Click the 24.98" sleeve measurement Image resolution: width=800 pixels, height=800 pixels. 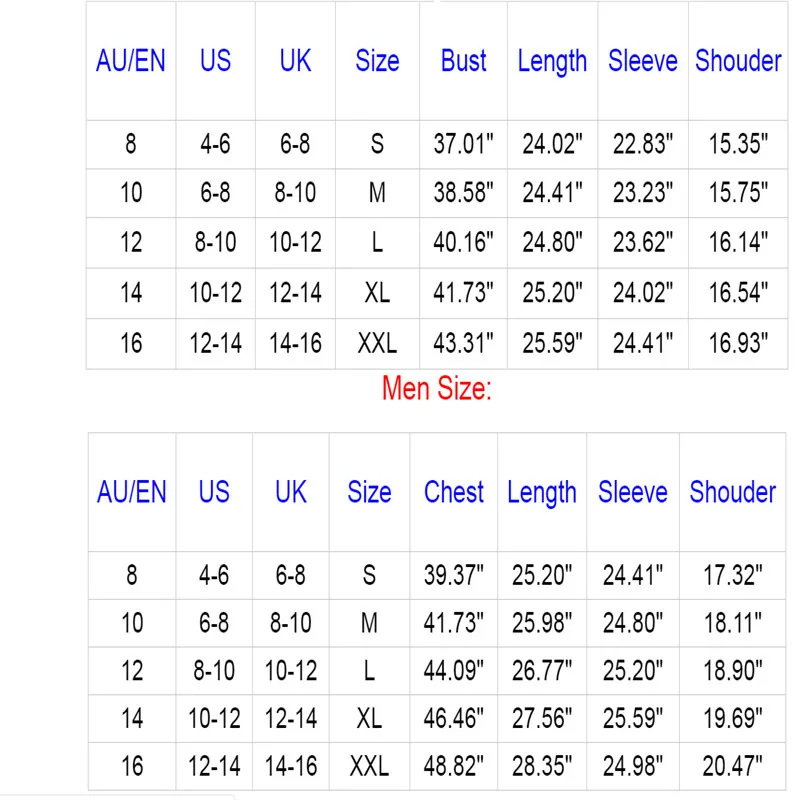click(633, 767)
